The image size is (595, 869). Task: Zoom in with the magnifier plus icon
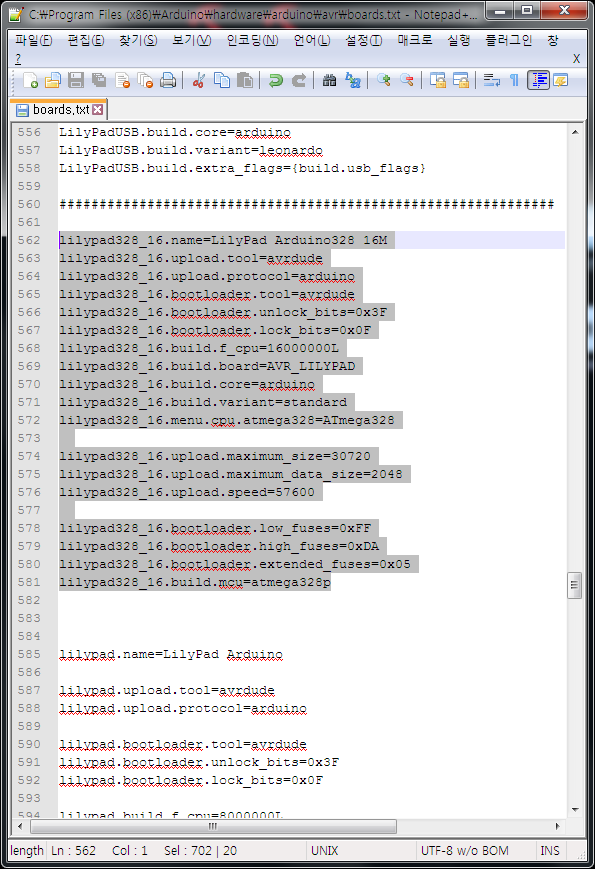383,80
